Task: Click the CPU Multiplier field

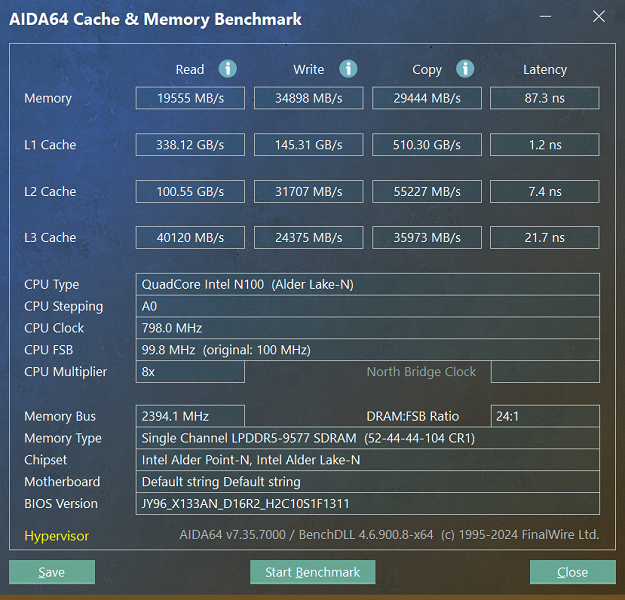Action: click(190, 372)
